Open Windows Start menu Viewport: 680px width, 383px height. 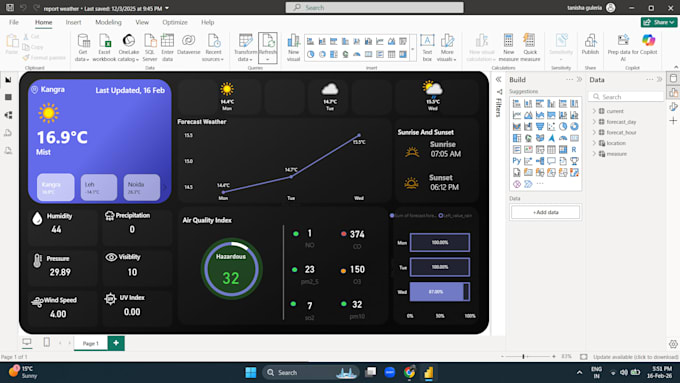[251, 372]
